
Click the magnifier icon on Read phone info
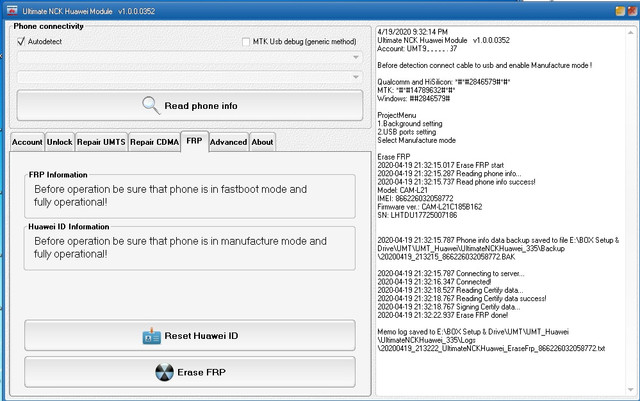click(151, 105)
